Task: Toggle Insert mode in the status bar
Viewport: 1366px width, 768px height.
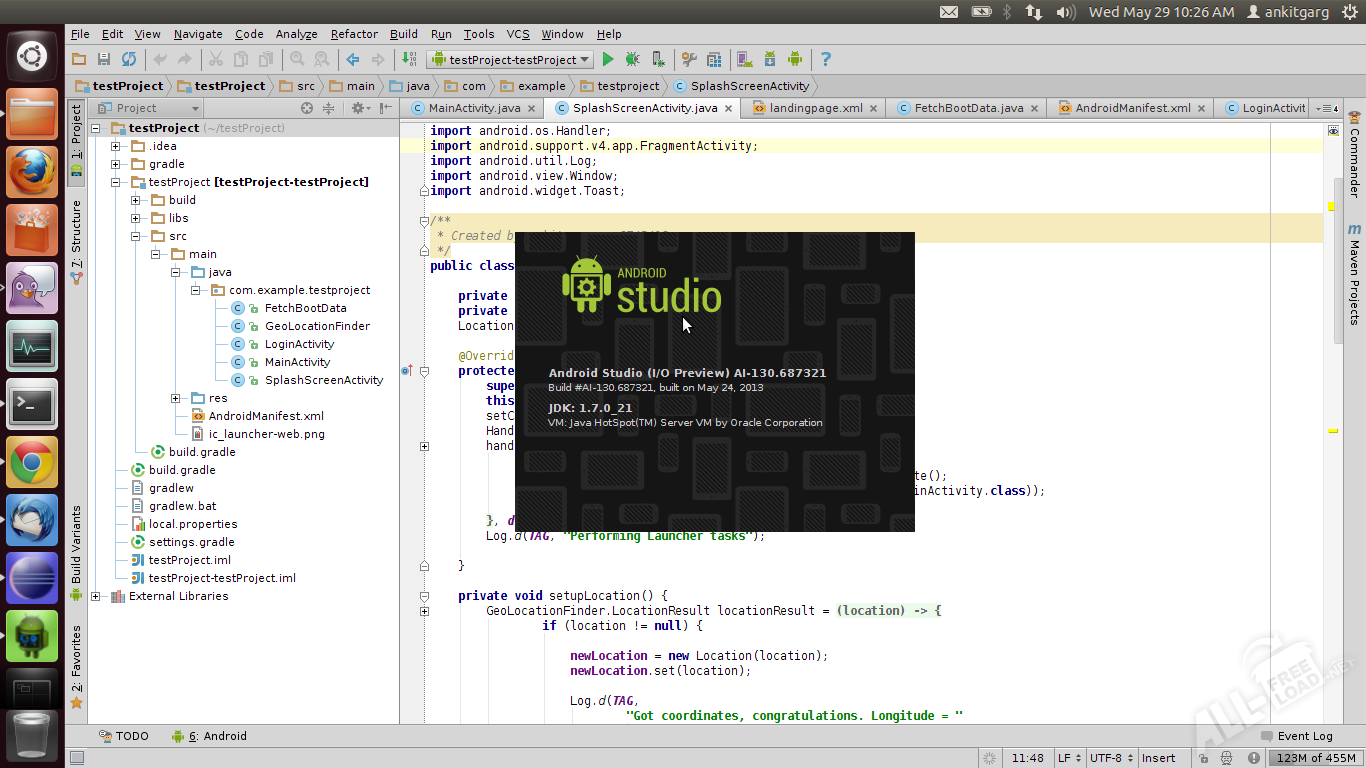Action: (1158, 758)
